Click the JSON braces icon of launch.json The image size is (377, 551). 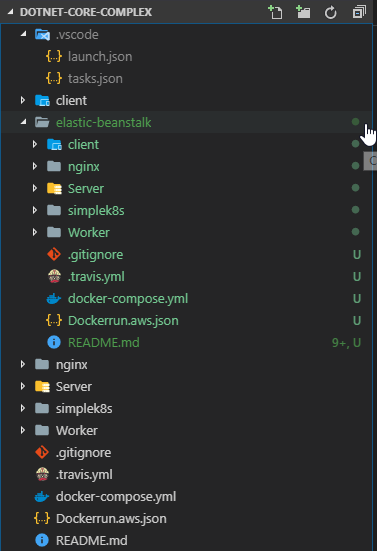pos(54,56)
